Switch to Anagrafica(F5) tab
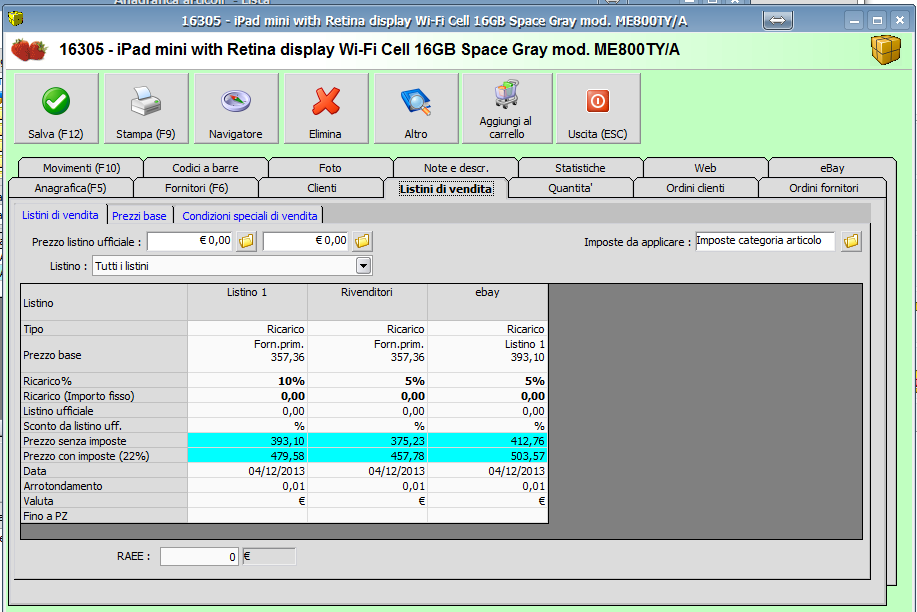 point(70,188)
